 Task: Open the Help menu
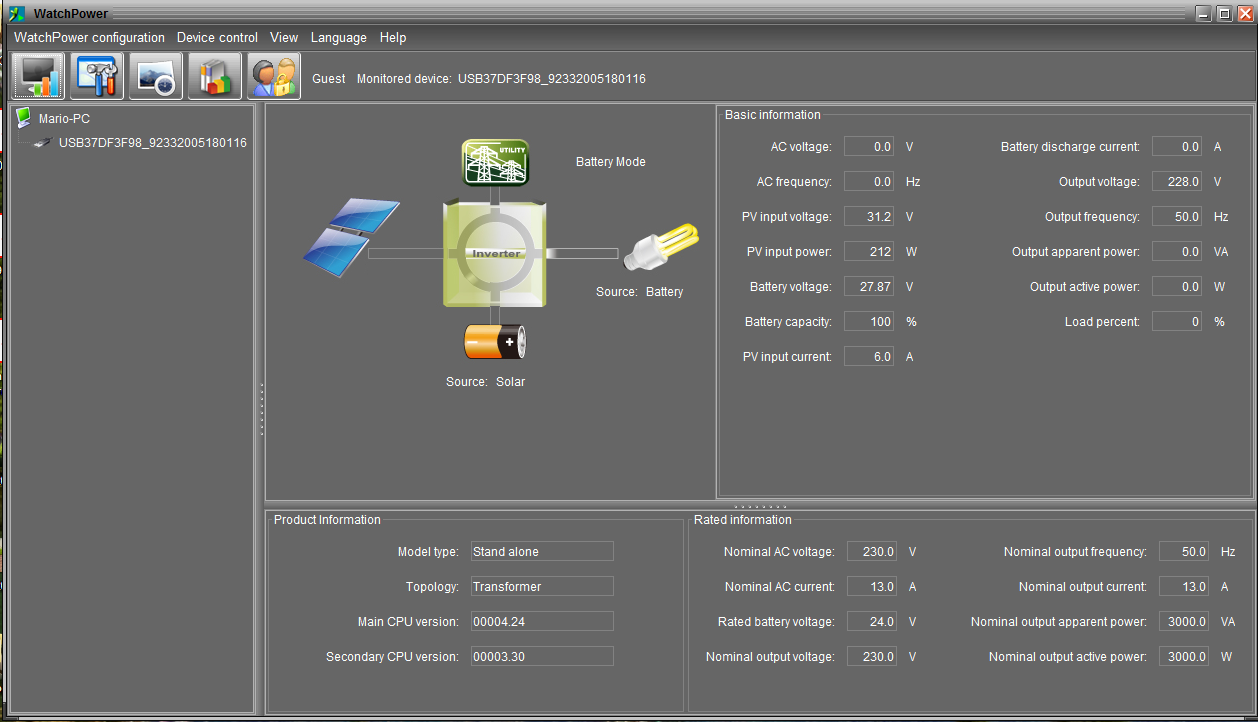tap(393, 37)
